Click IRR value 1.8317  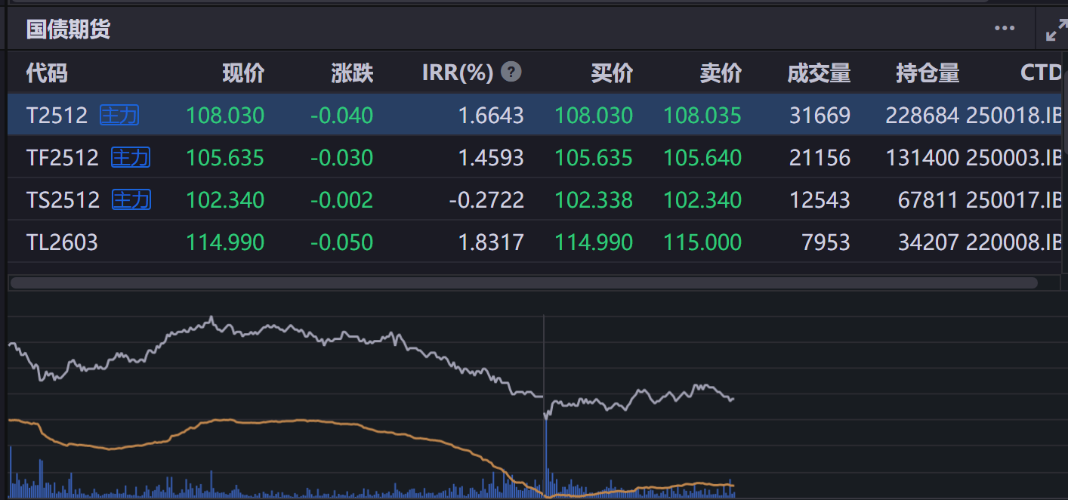(x=491, y=242)
